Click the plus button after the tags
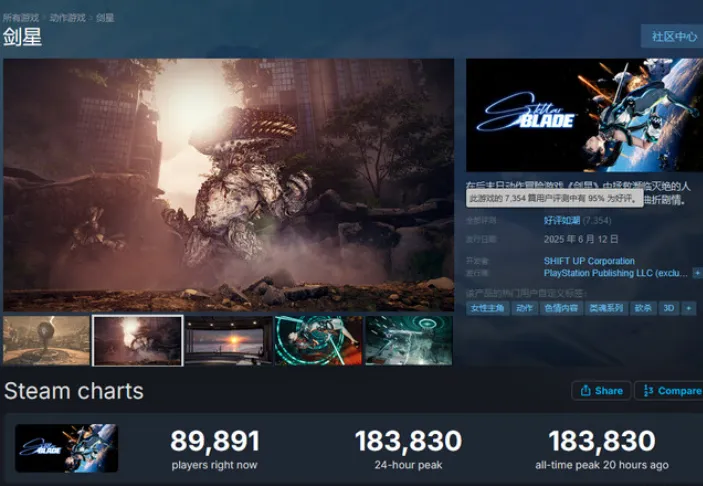The width and height of the screenshot is (703, 486). (689, 308)
